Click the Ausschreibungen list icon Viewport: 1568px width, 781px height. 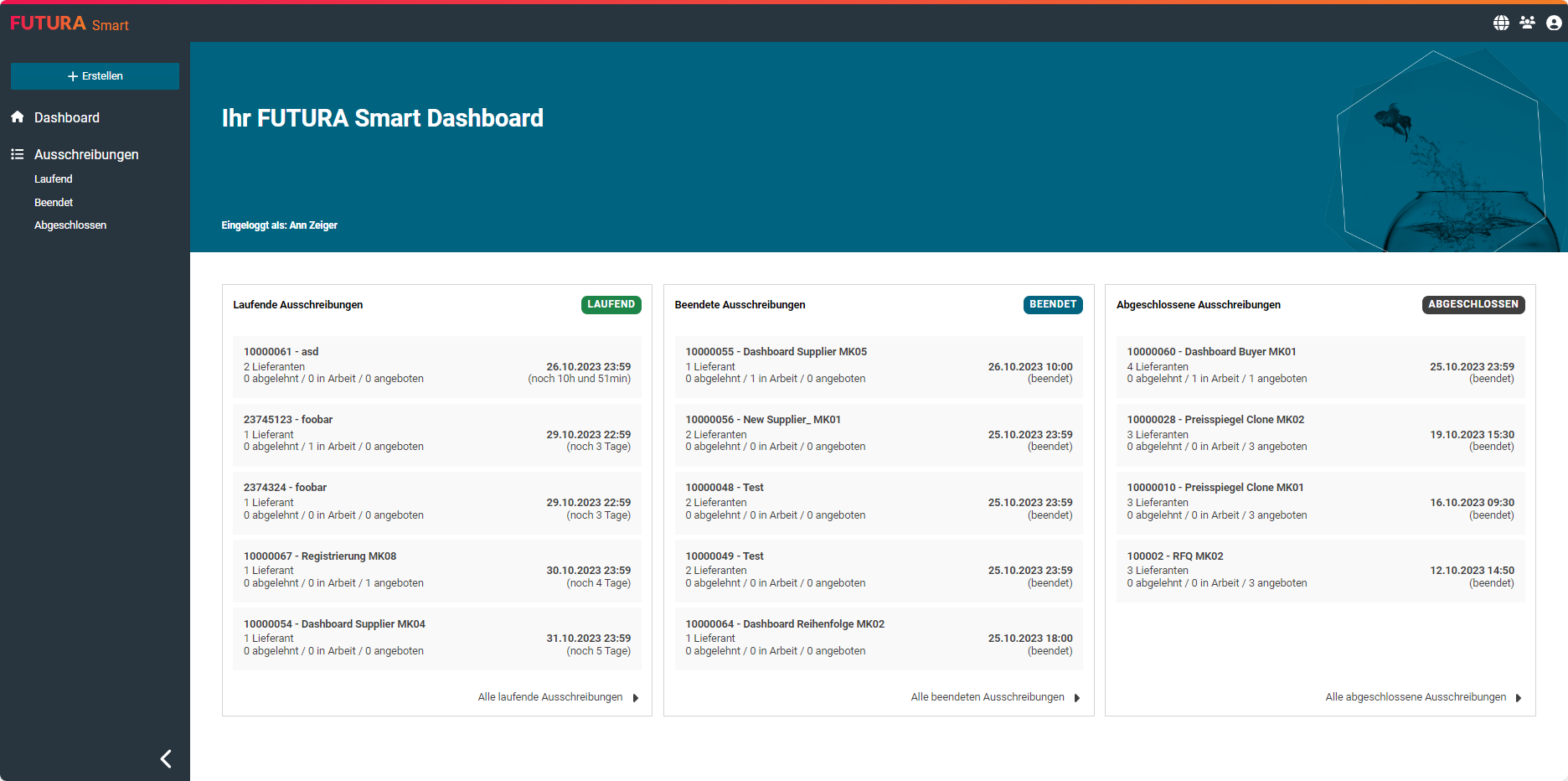coord(17,154)
